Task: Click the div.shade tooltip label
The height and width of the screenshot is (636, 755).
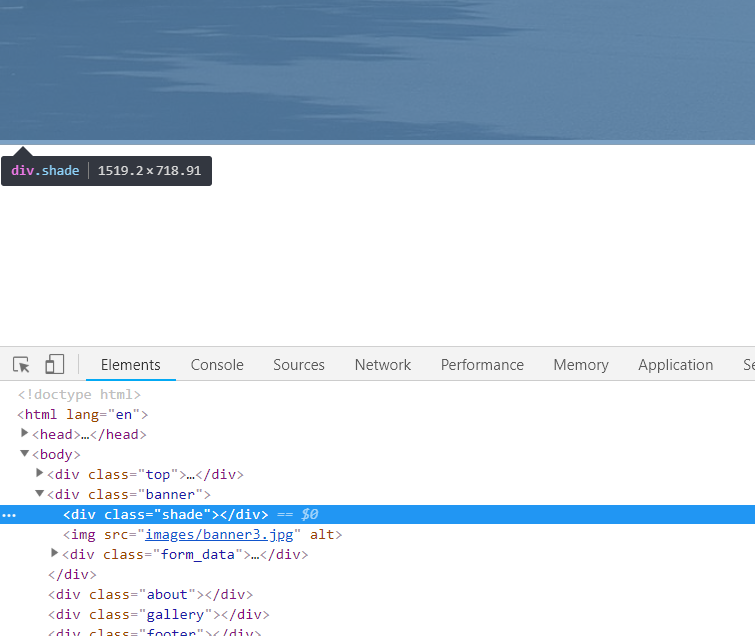Action: point(45,170)
